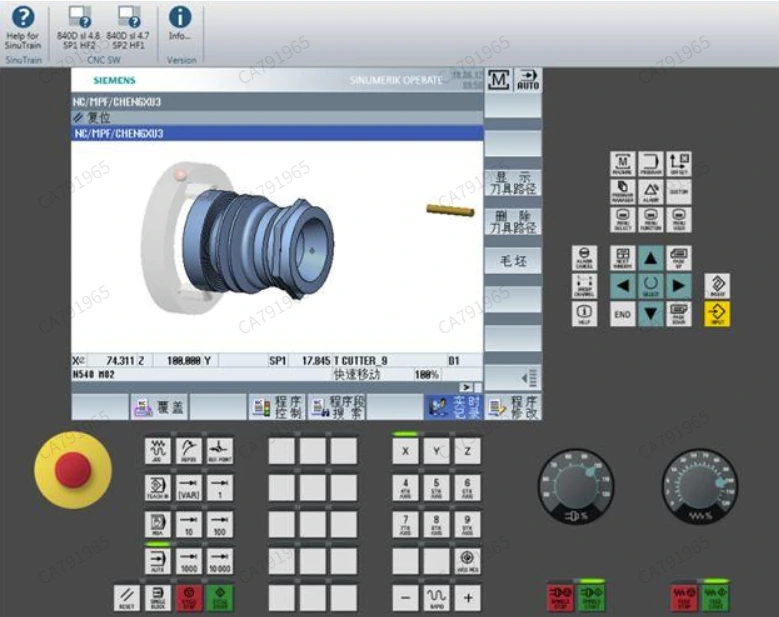Viewport: 779px width, 617px height.
Task: Click the SELECT key between the arrows
Action: point(650,286)
